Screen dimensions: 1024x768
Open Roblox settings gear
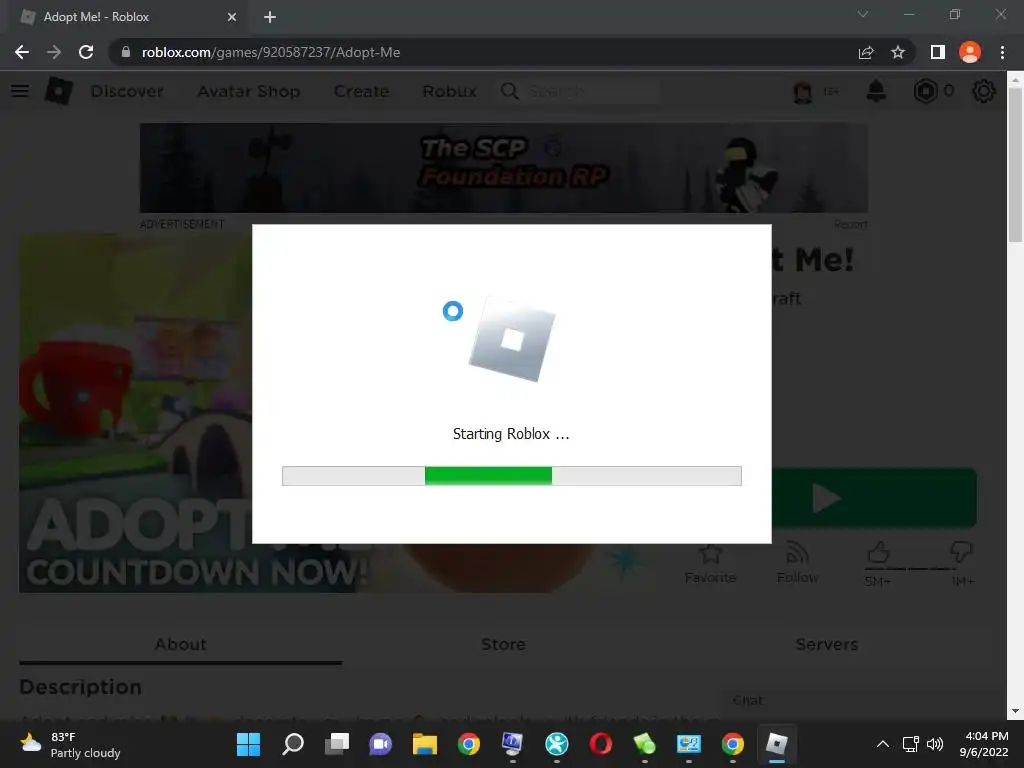984,91
